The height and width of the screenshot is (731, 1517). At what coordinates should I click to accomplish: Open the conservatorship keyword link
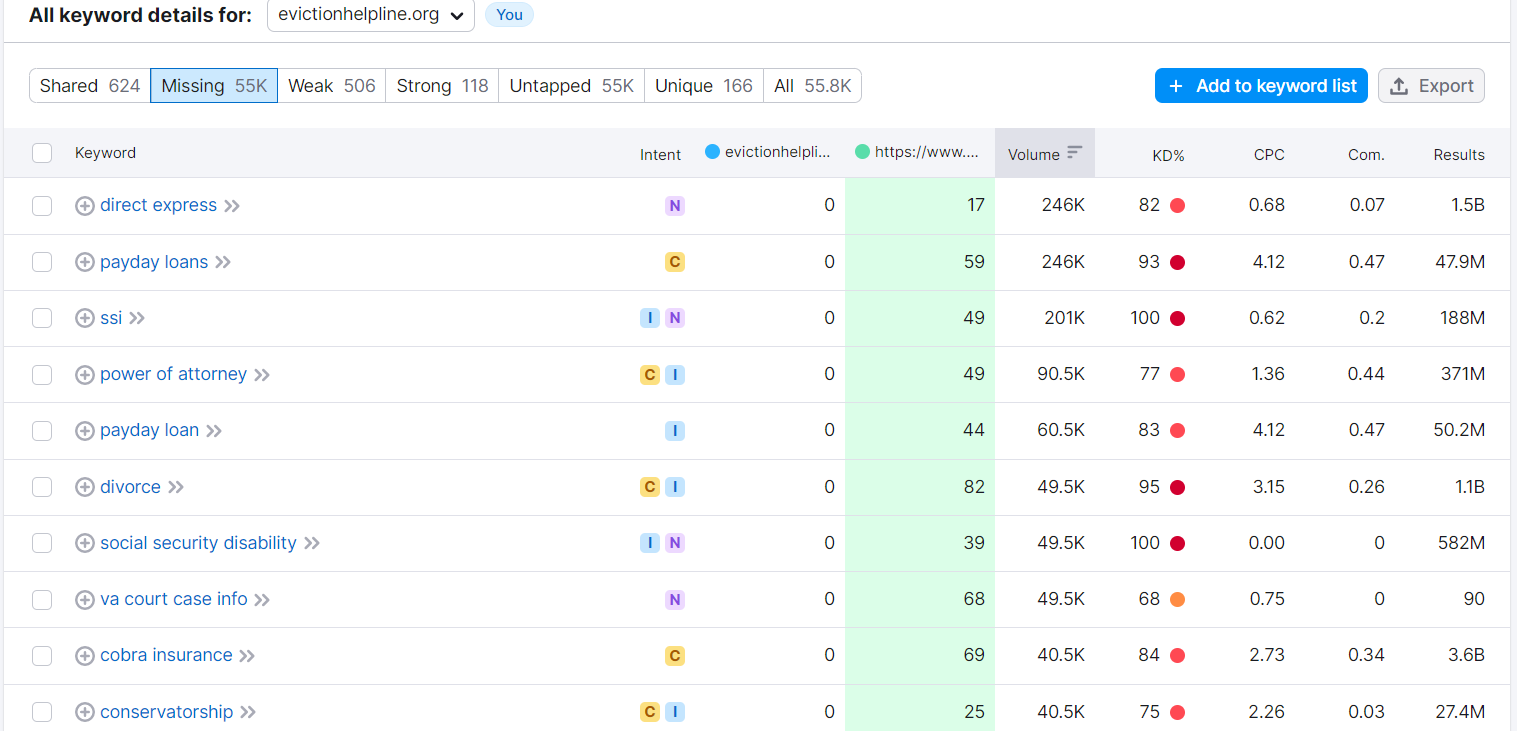point(166,712)
